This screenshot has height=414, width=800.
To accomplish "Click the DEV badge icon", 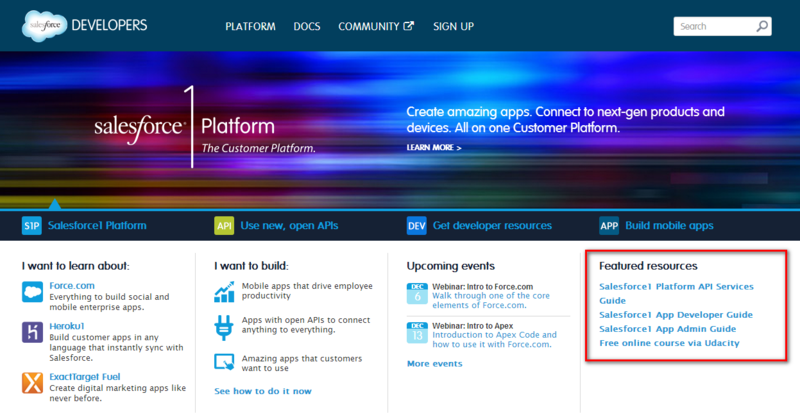I will [416, 226].
